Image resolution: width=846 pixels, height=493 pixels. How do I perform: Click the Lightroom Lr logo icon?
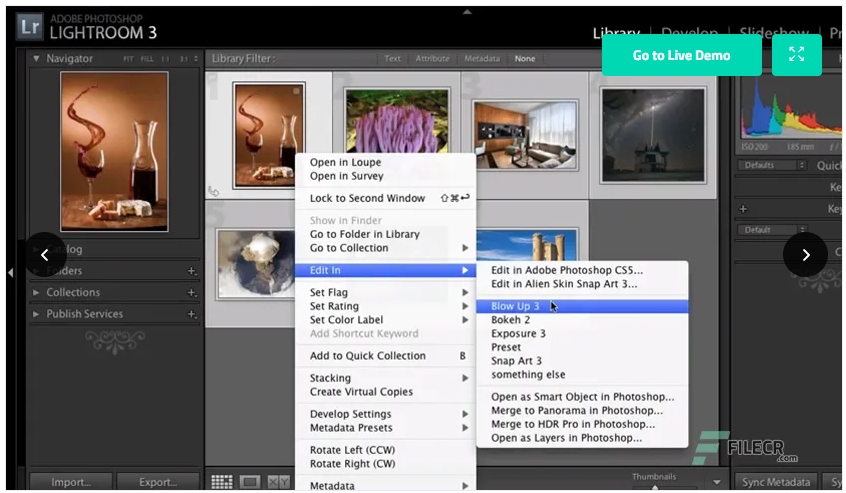click(29, 27)
